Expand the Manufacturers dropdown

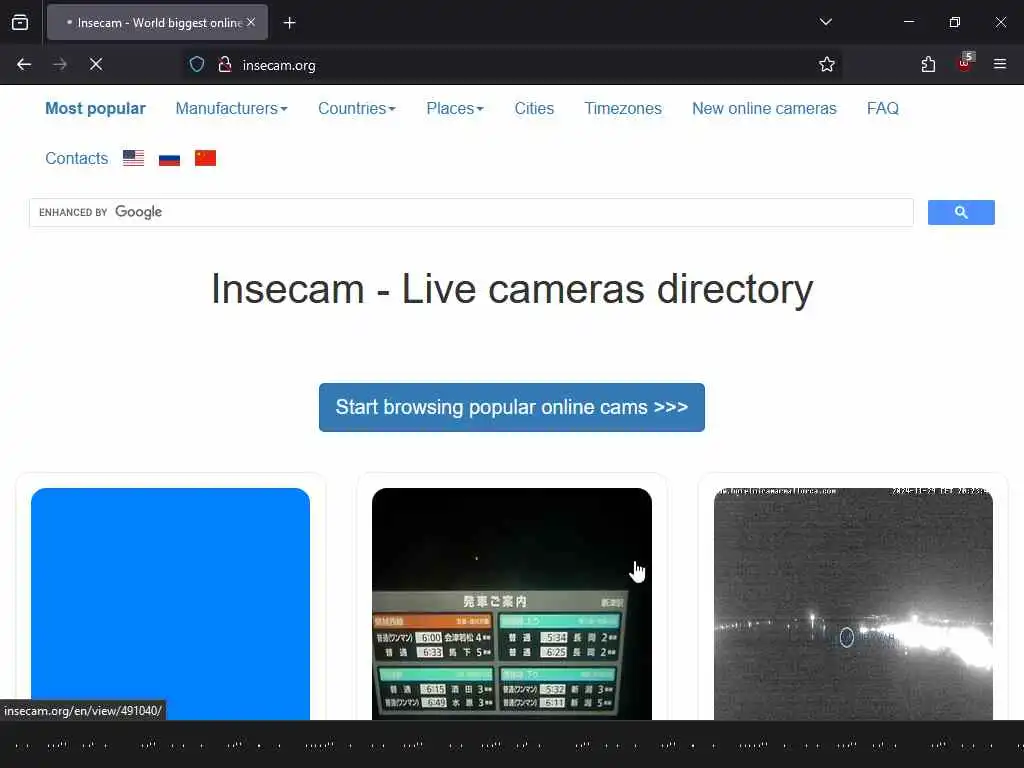click(232, 108)
